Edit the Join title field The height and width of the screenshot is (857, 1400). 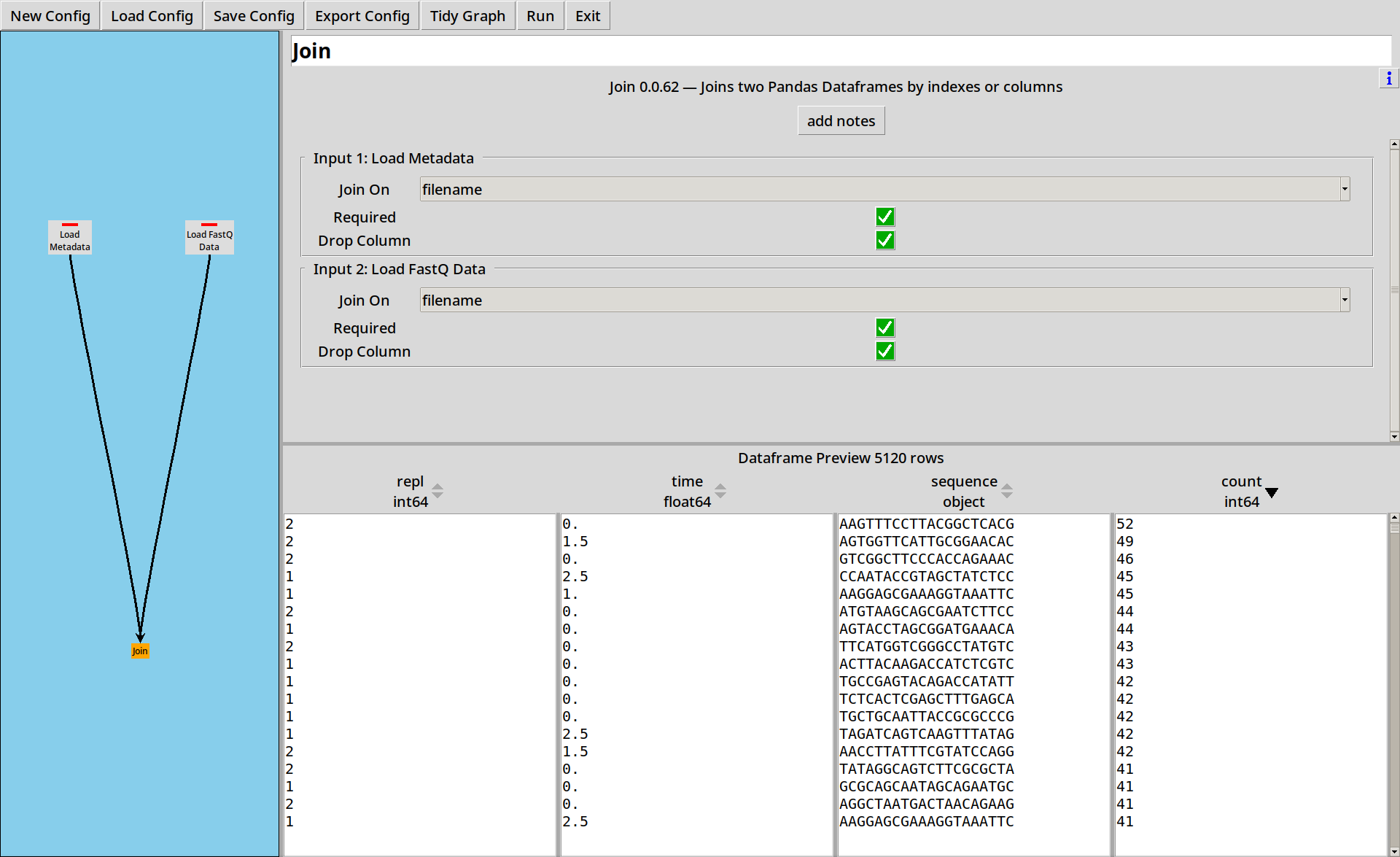pos(841,51)
